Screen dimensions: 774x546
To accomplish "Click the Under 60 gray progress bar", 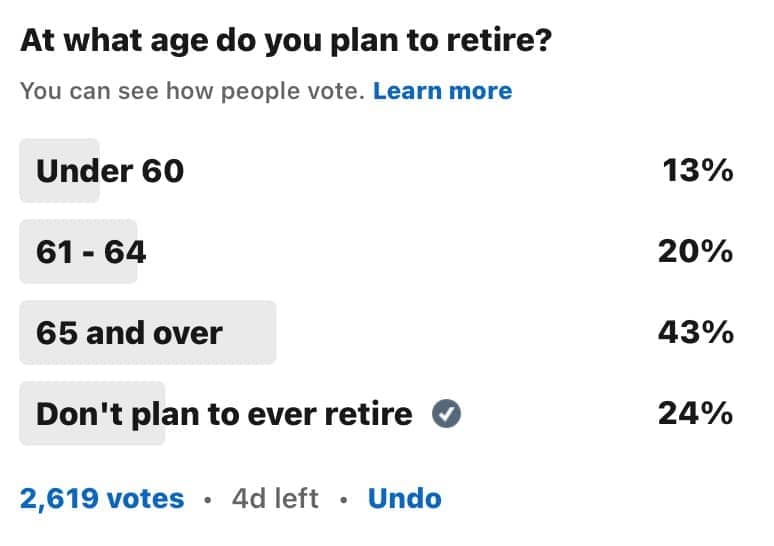I will tap(59, 171).
